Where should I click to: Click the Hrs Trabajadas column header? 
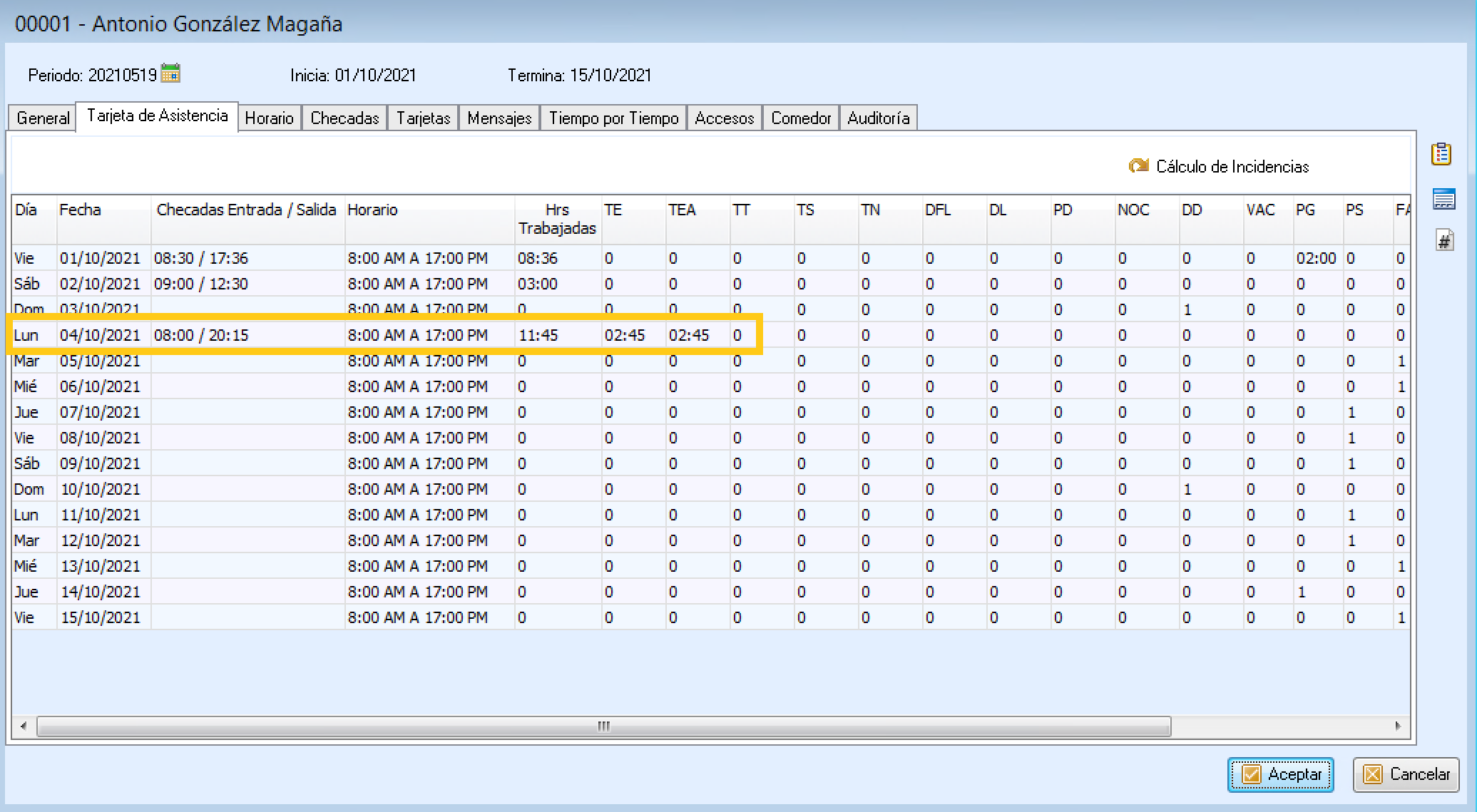[557, 219]
